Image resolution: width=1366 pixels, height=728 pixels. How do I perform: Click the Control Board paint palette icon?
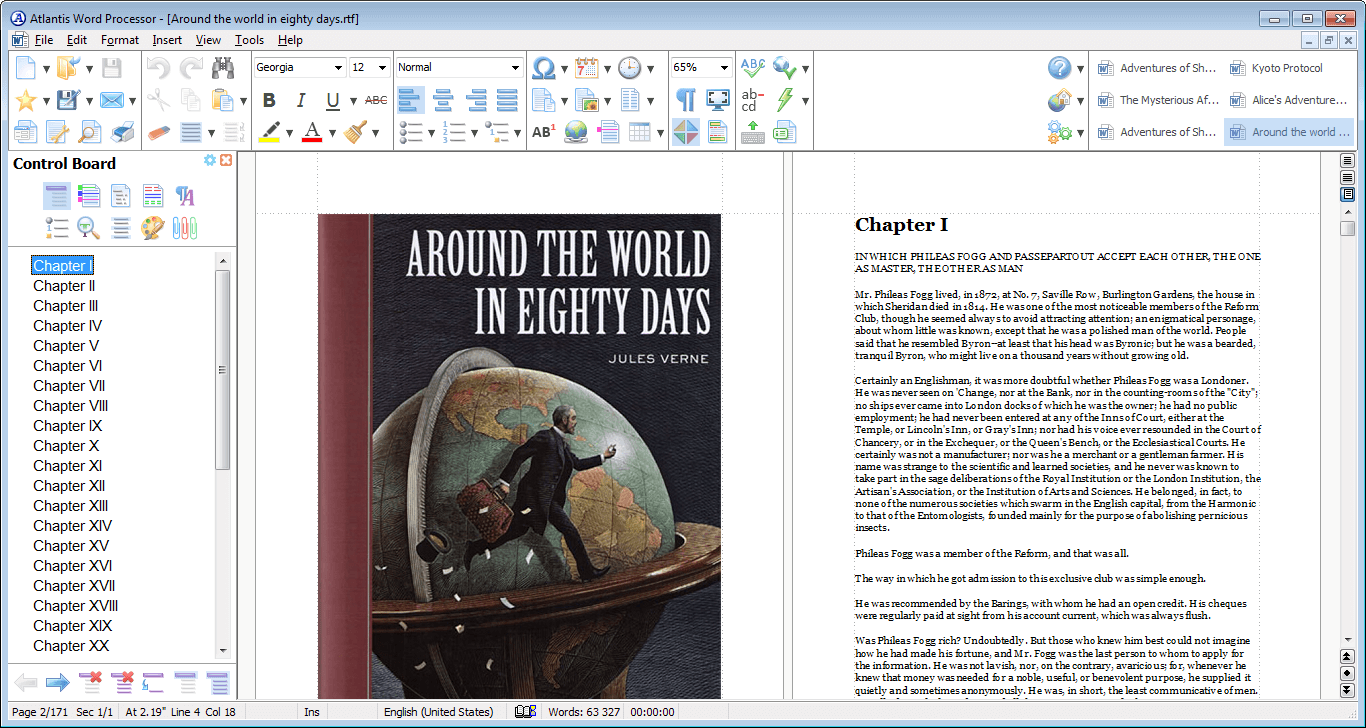[152, 228]
